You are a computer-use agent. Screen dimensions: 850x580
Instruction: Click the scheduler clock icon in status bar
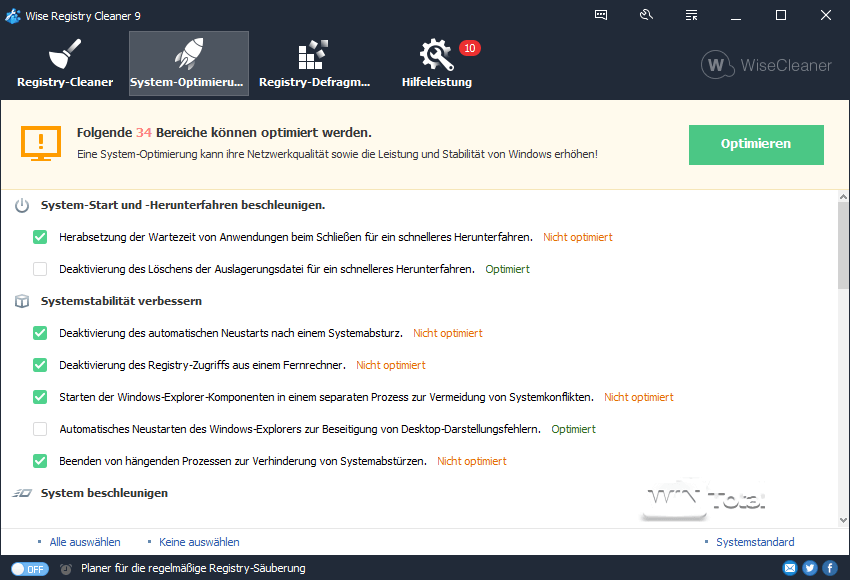pyautogui.click(x=66, y=569)
